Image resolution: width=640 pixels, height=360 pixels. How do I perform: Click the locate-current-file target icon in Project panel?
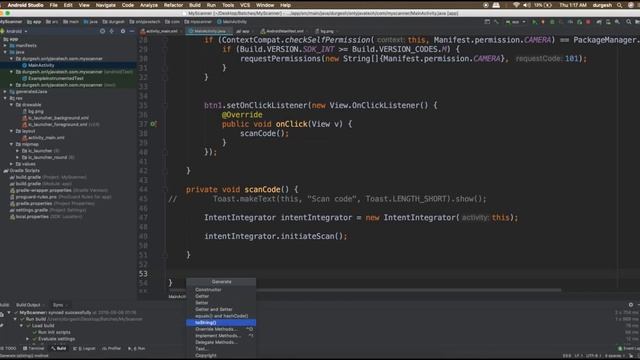click(x=102, y=31)
